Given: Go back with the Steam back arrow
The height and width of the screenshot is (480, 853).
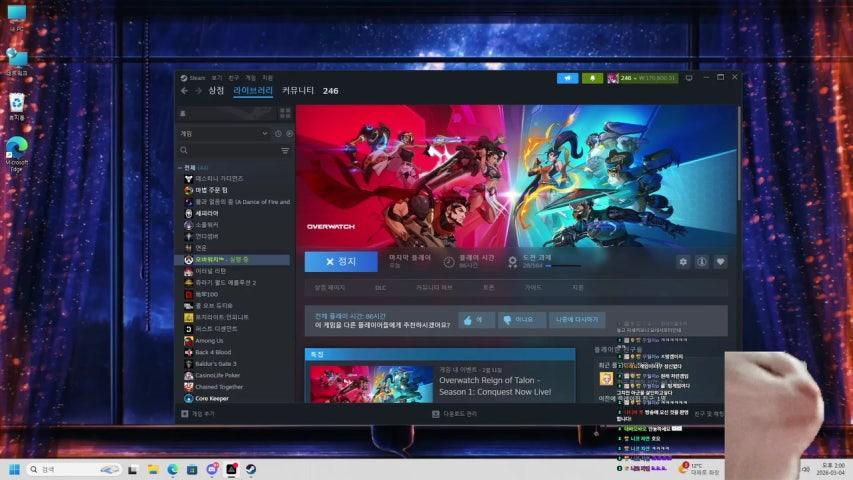Looking at the screenshot, I should (x=184, y=91).
